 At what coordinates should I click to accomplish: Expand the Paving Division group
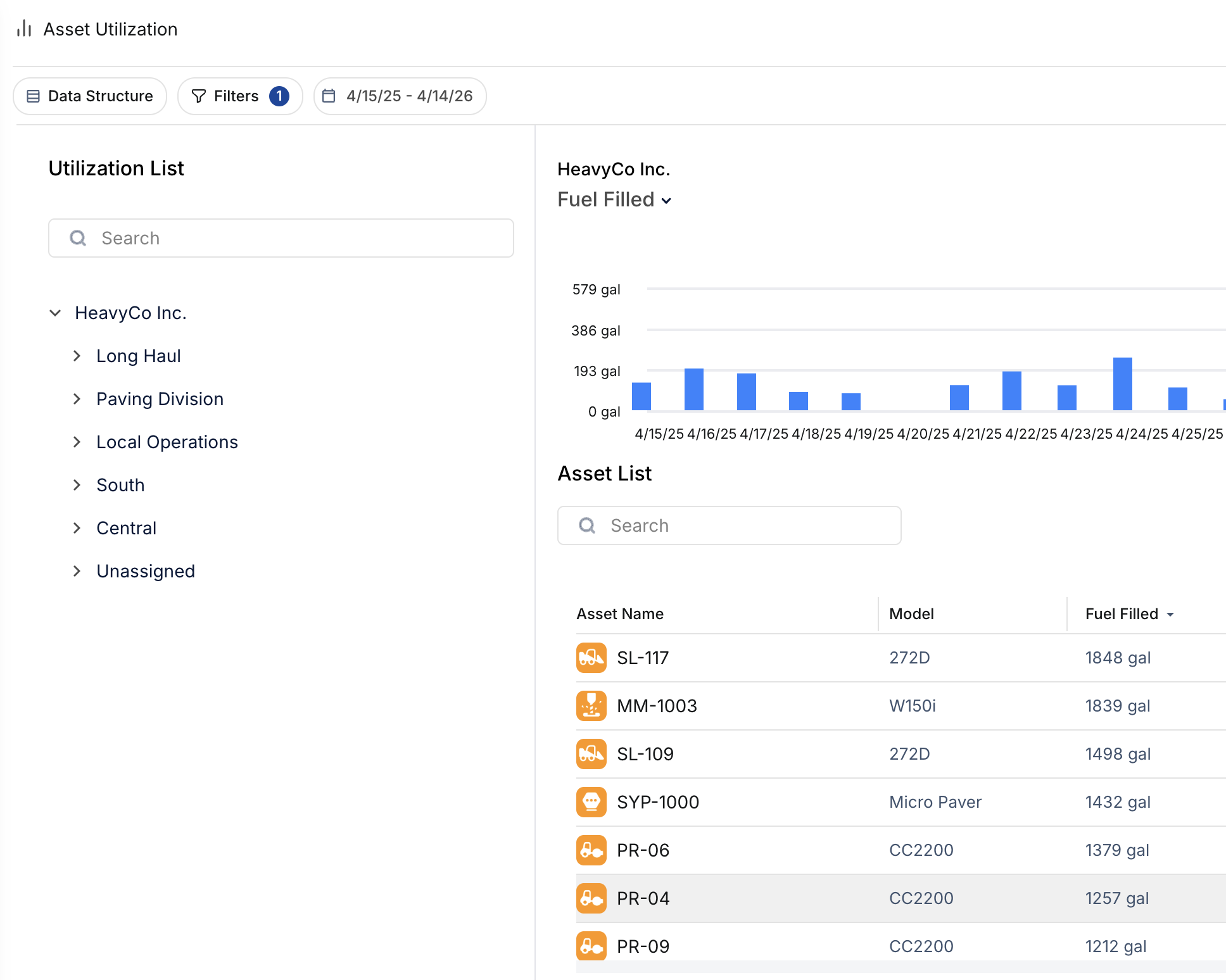77,399
